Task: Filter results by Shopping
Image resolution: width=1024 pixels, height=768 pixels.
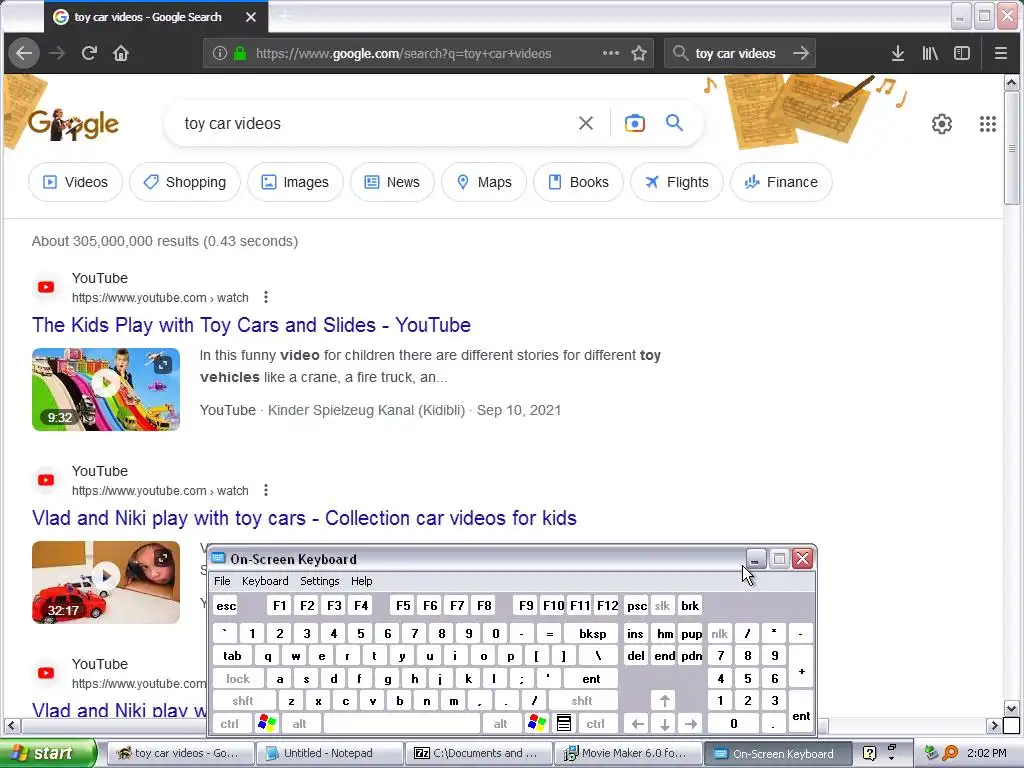Action: click(185, 182)
